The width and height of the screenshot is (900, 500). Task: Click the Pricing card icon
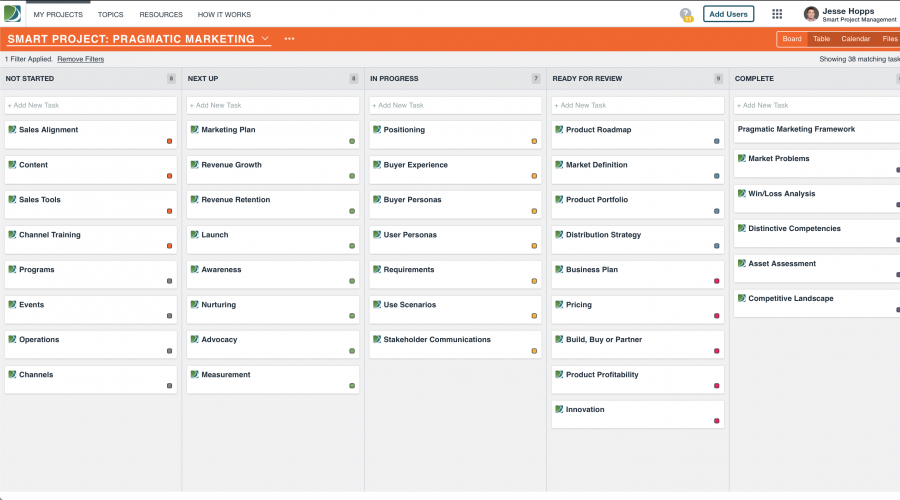pyautogui.click(x=559, y=304)
